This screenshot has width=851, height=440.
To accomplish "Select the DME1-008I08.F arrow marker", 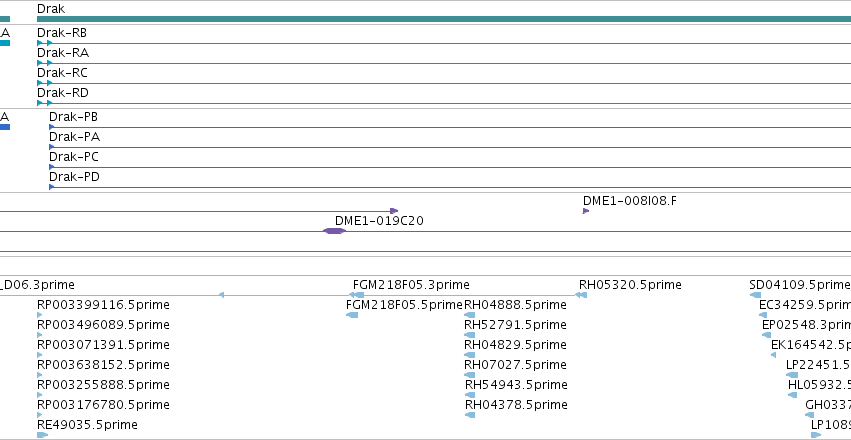I will (586, 211).
